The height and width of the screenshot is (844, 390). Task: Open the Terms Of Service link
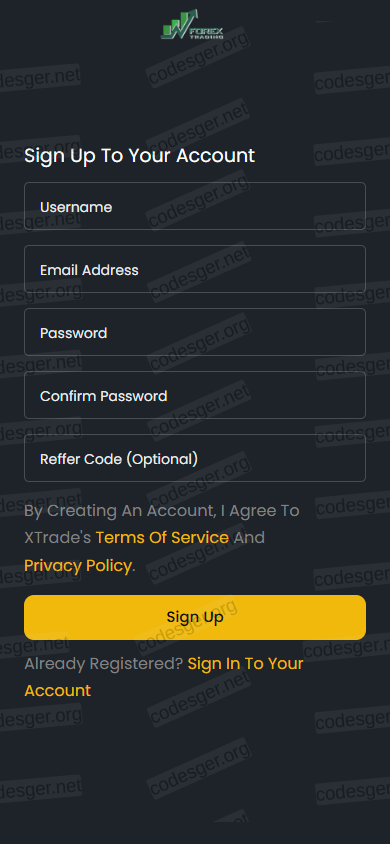tap(162, 537)
